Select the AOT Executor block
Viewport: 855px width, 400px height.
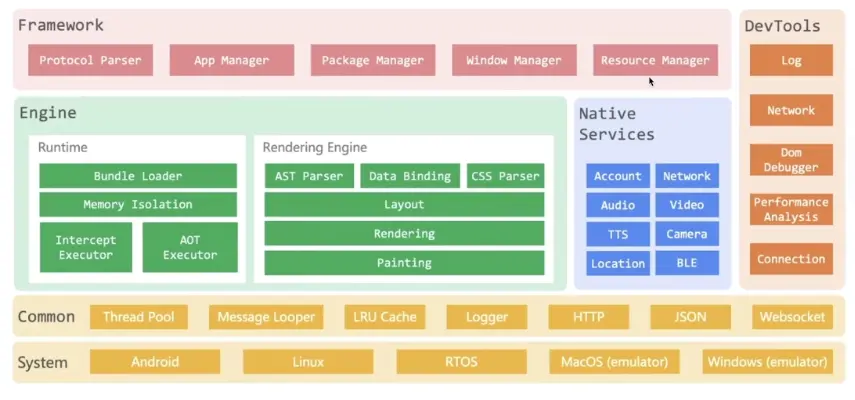(x=190, y=247)
